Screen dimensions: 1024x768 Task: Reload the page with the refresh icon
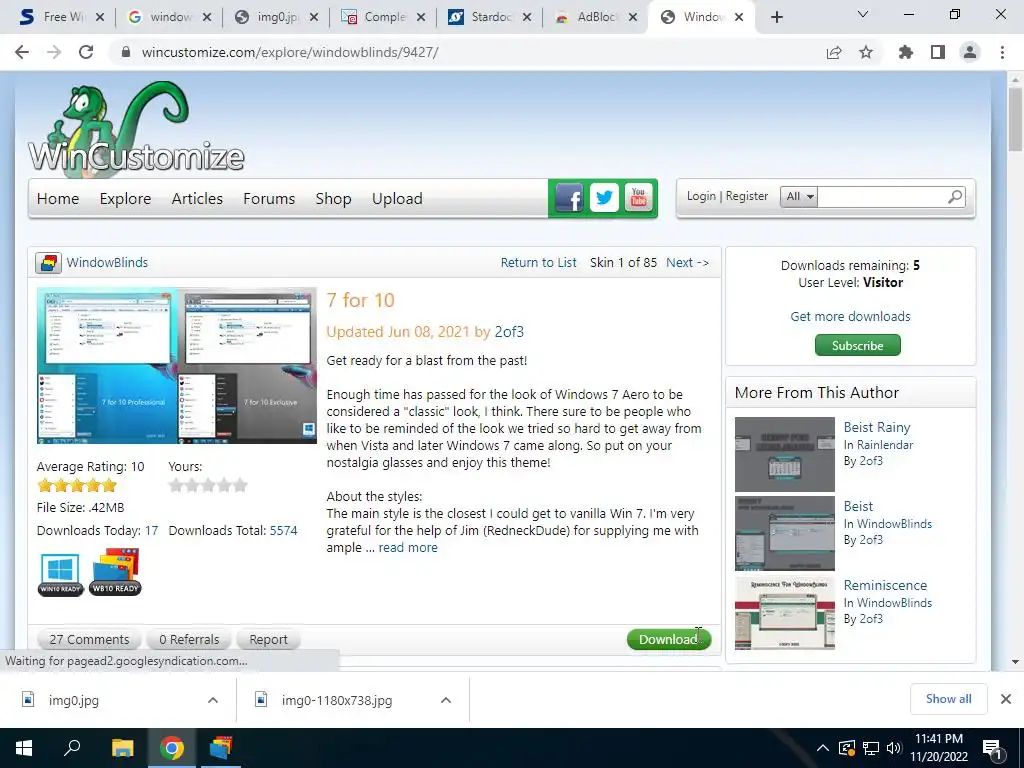tap(86, 52)
